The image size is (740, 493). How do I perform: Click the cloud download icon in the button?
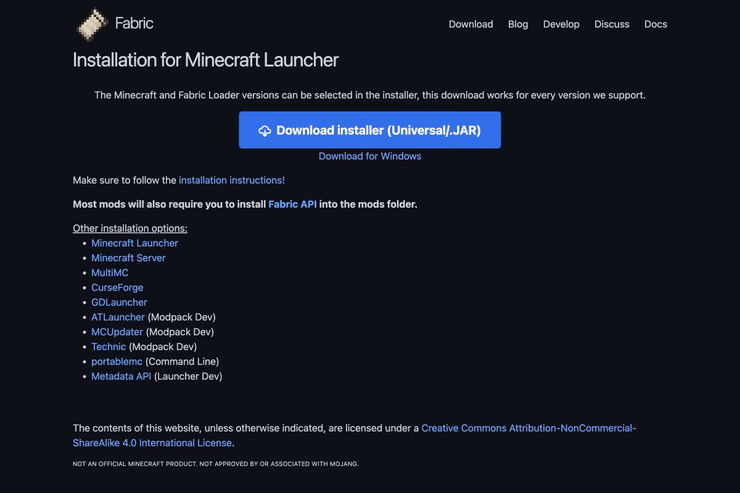[x=265, y=131]
